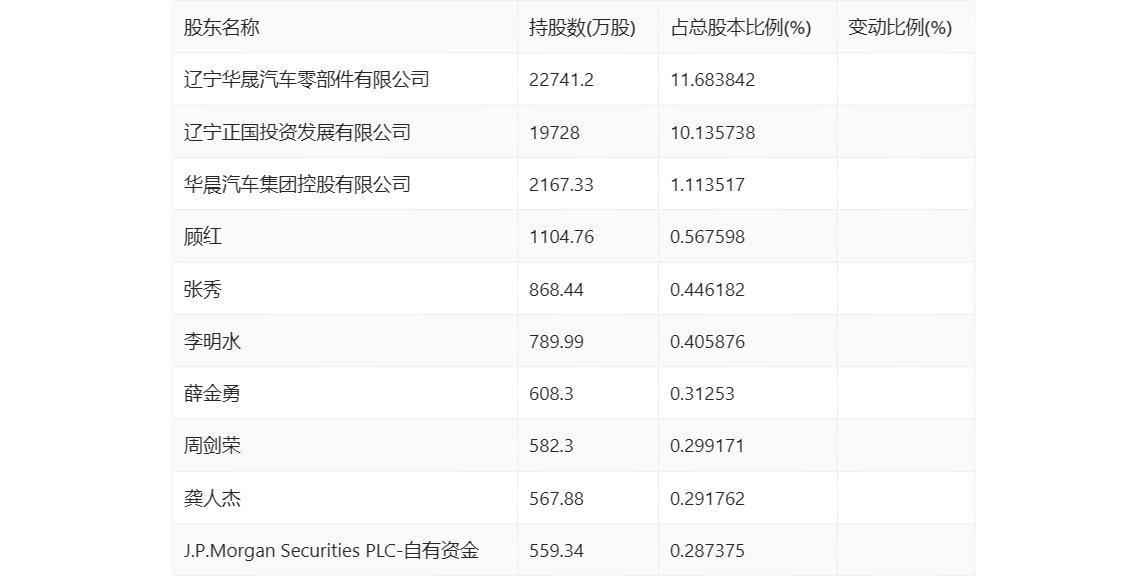Screen dimensions: 1148x576
Task: Select shareholder 辽宁华晟汽车零部件有限公司
Action: pyautogui.click(x=306, y=80)
